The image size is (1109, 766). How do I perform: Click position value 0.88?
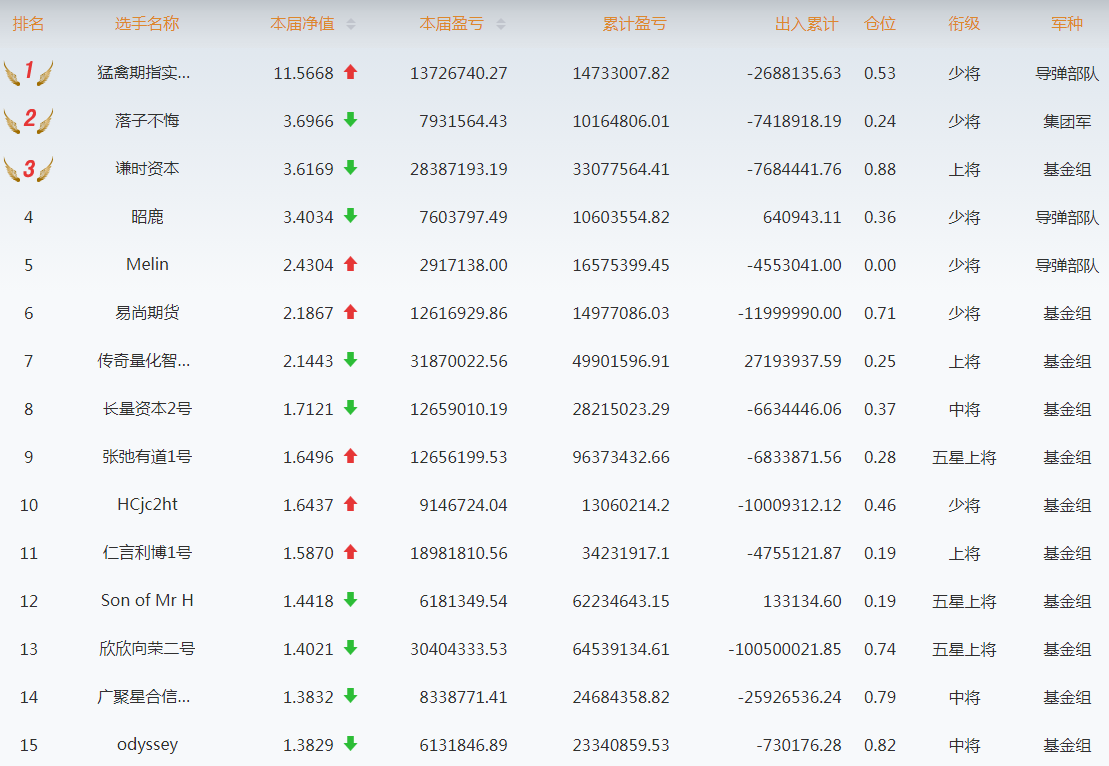[x=880, y=170]
